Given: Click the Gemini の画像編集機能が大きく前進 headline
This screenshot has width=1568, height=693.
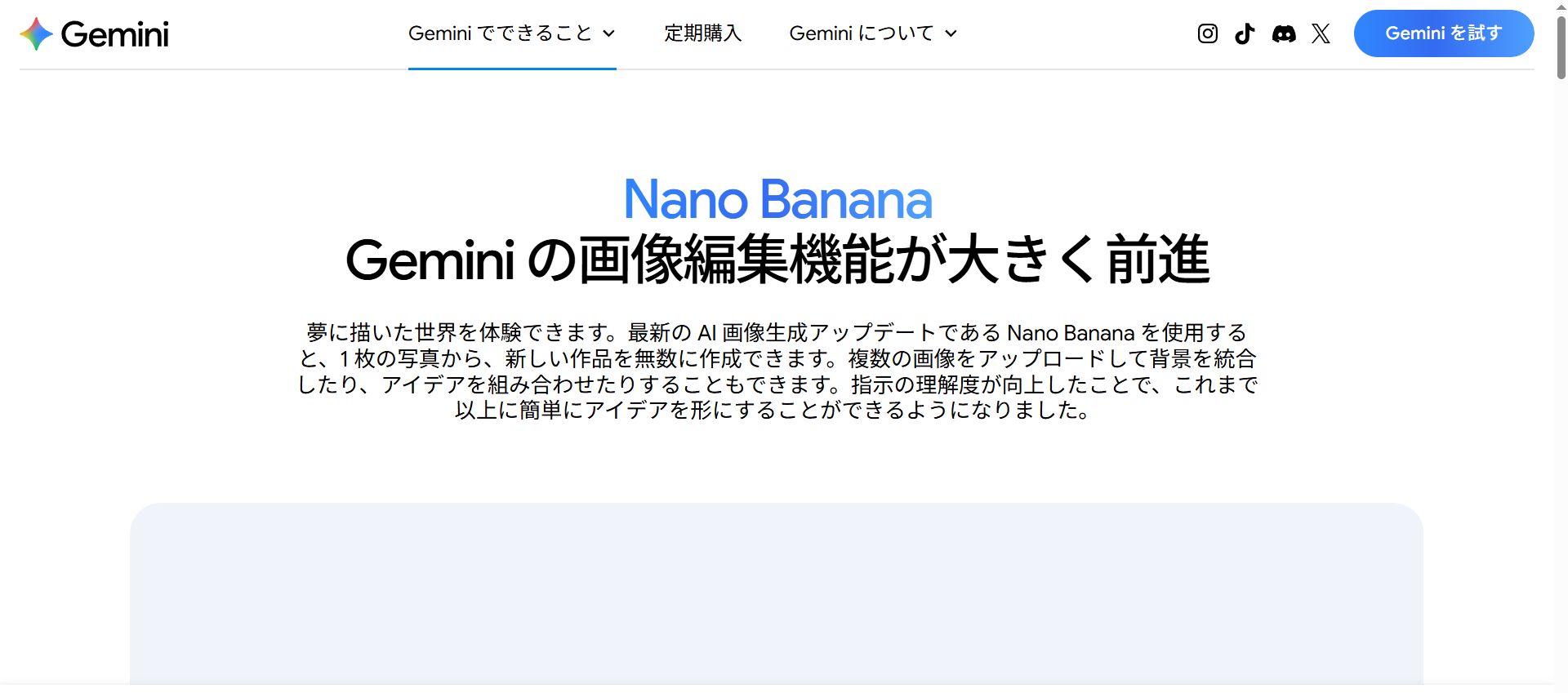Looking at the screenshot, I should click(x=777, y=260).
